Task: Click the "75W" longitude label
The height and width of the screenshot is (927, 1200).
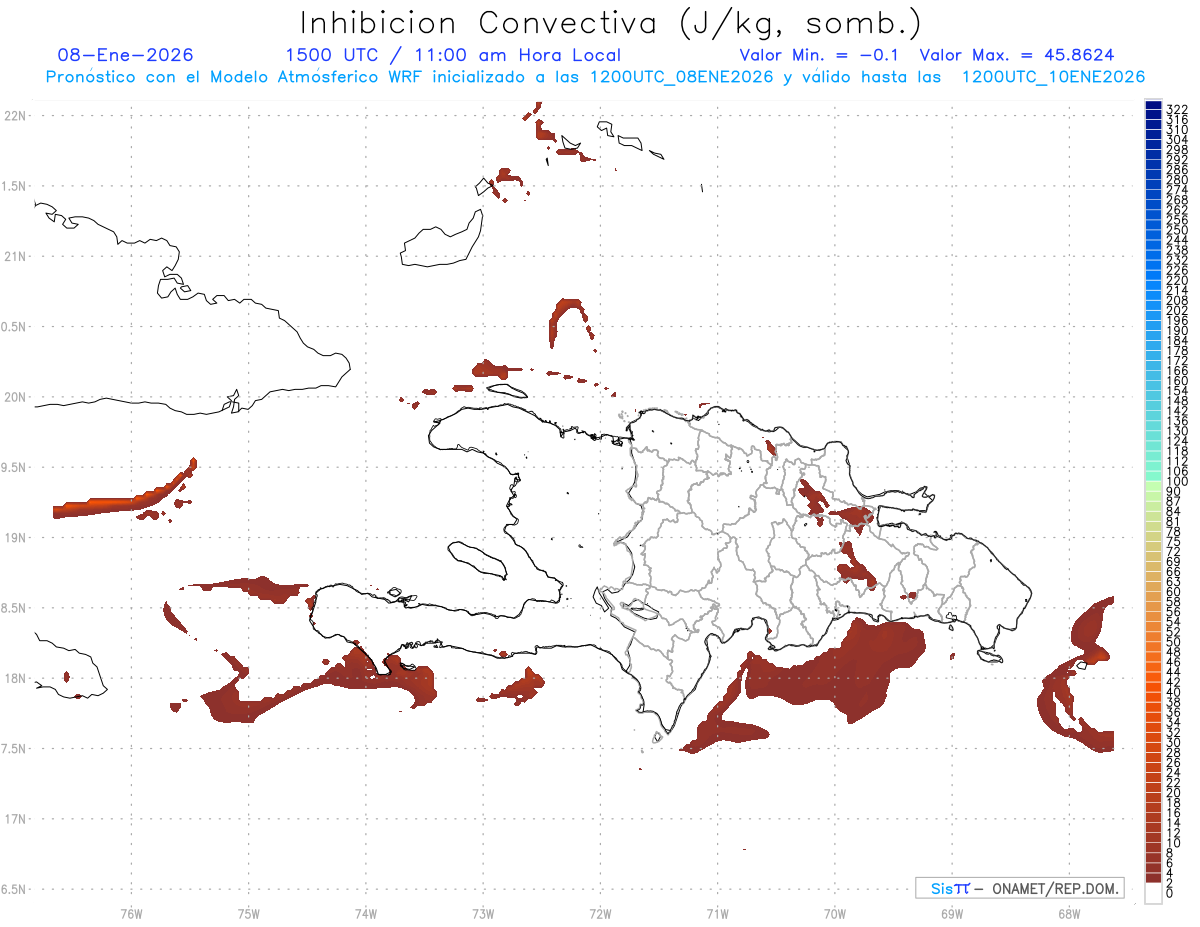Action: tap(248, 913)
